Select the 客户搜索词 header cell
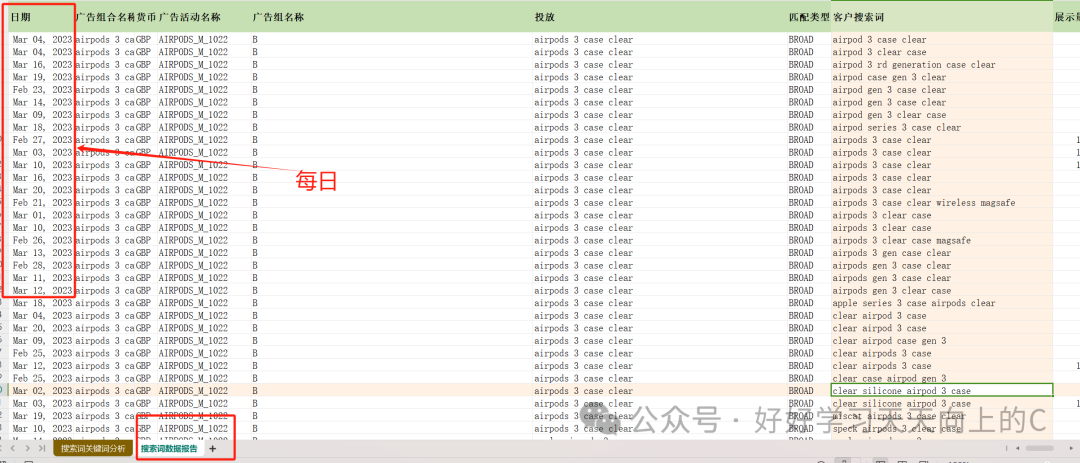1080x463 pixels. coord(942,17)
